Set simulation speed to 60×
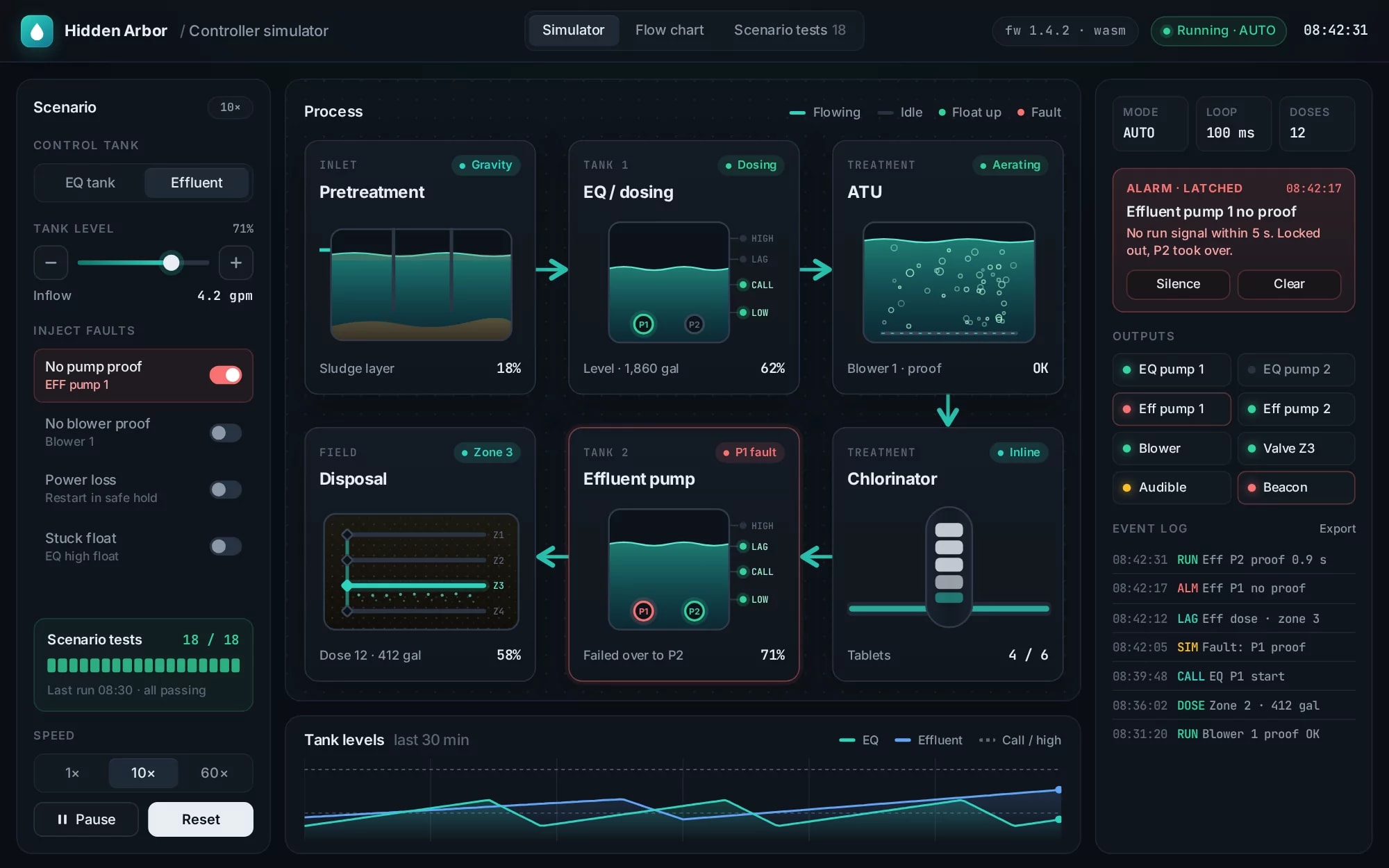 (214, 773)
